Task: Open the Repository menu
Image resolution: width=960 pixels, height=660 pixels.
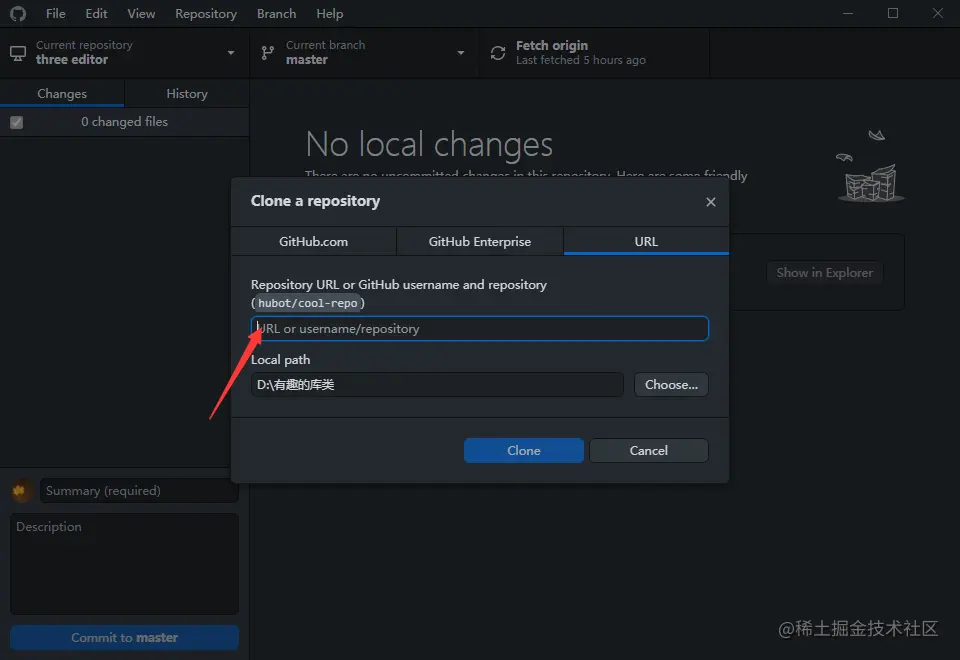Action: click(x=206, y=13)
